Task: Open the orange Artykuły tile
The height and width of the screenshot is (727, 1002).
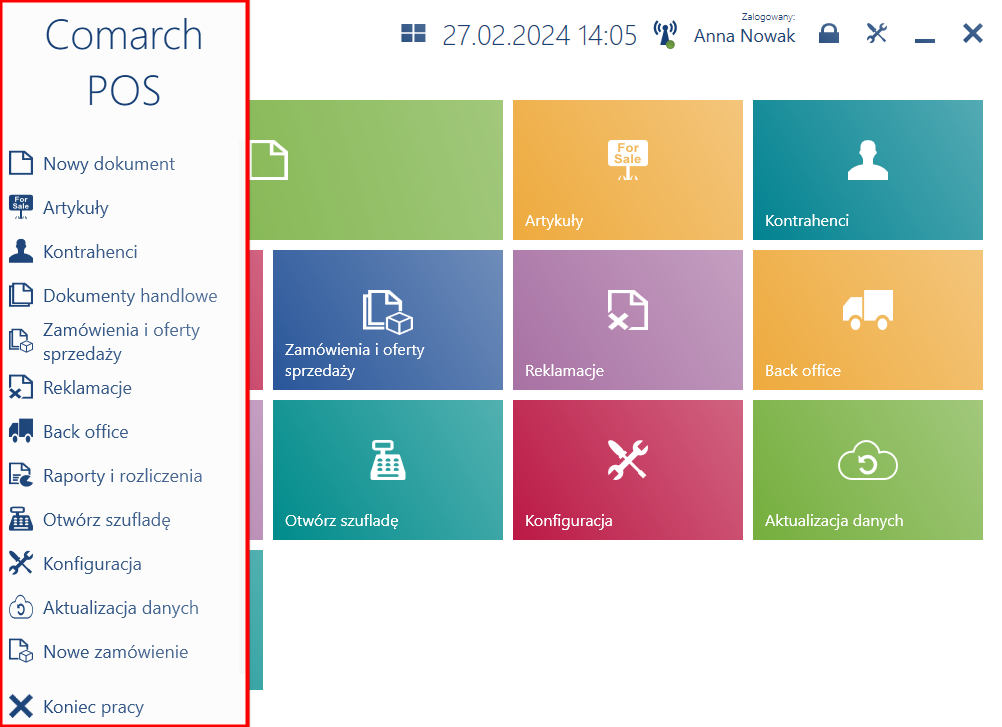Action: [628, 170]
